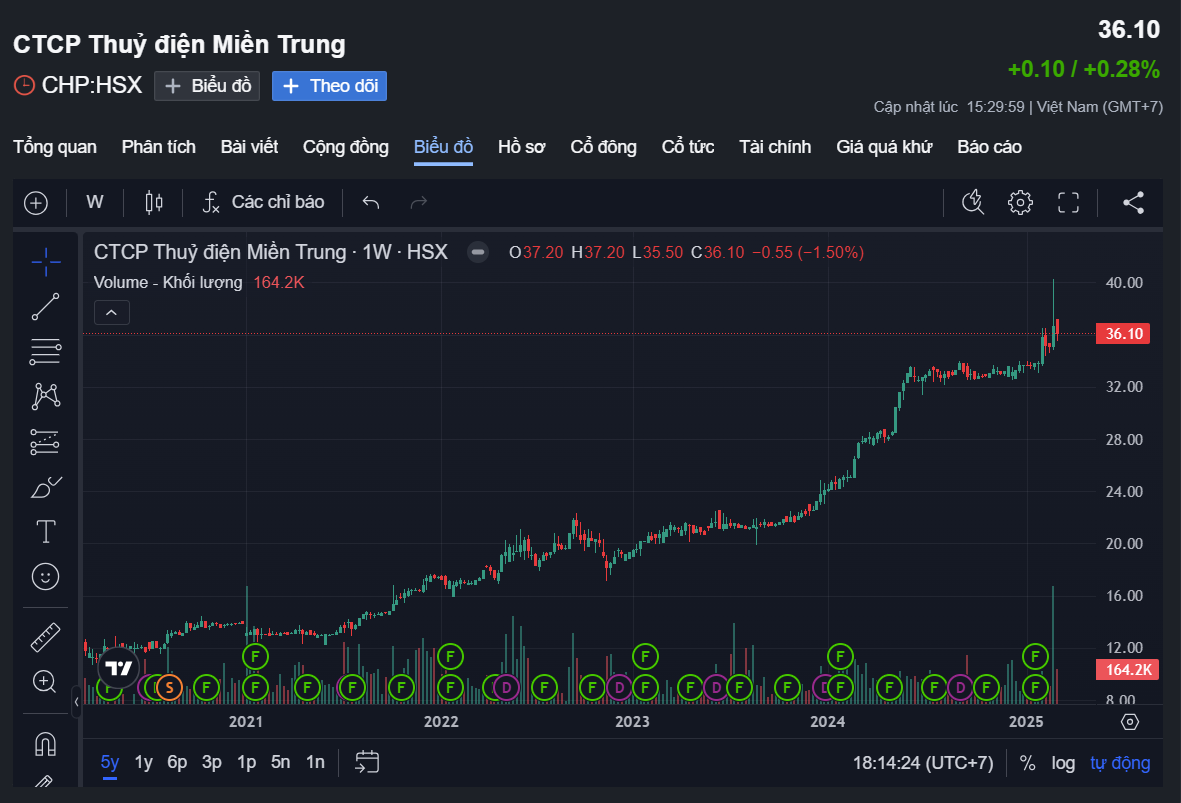Select the crosshair cursor tool
Image resolution: width=1181 pixels, height=803 pixels.
(45, 262)
